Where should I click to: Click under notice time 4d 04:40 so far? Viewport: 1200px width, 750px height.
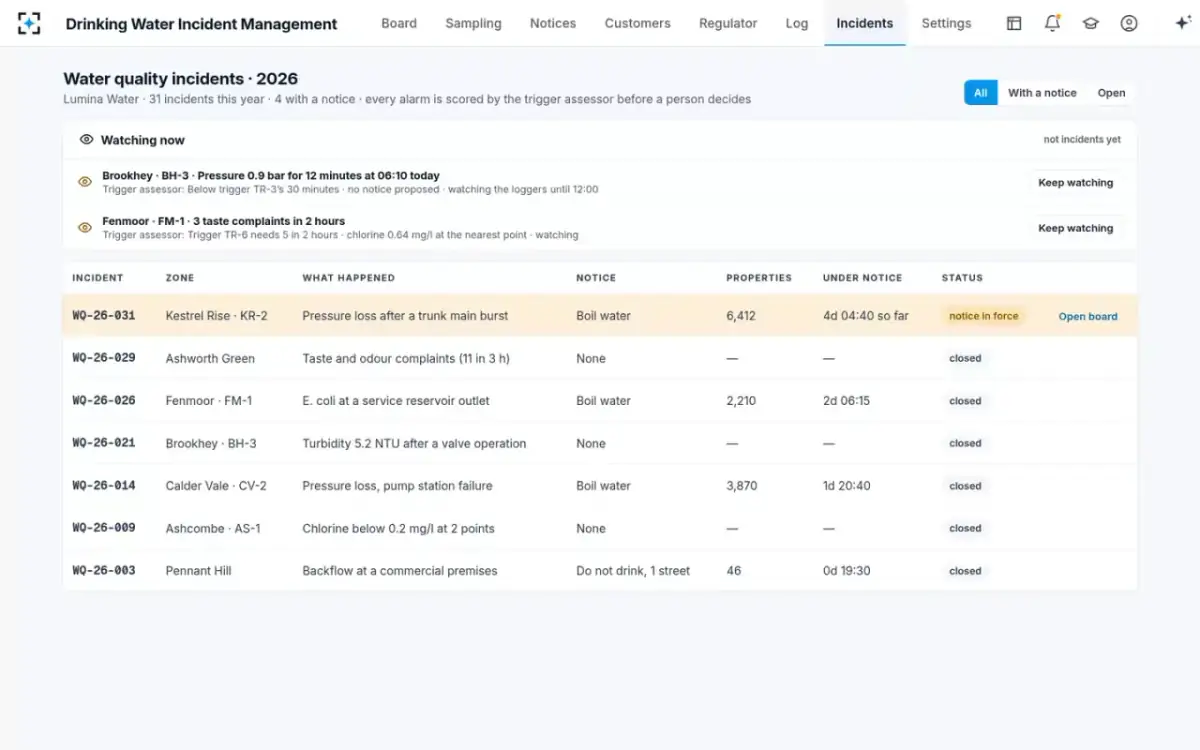(x=866, y=316)
